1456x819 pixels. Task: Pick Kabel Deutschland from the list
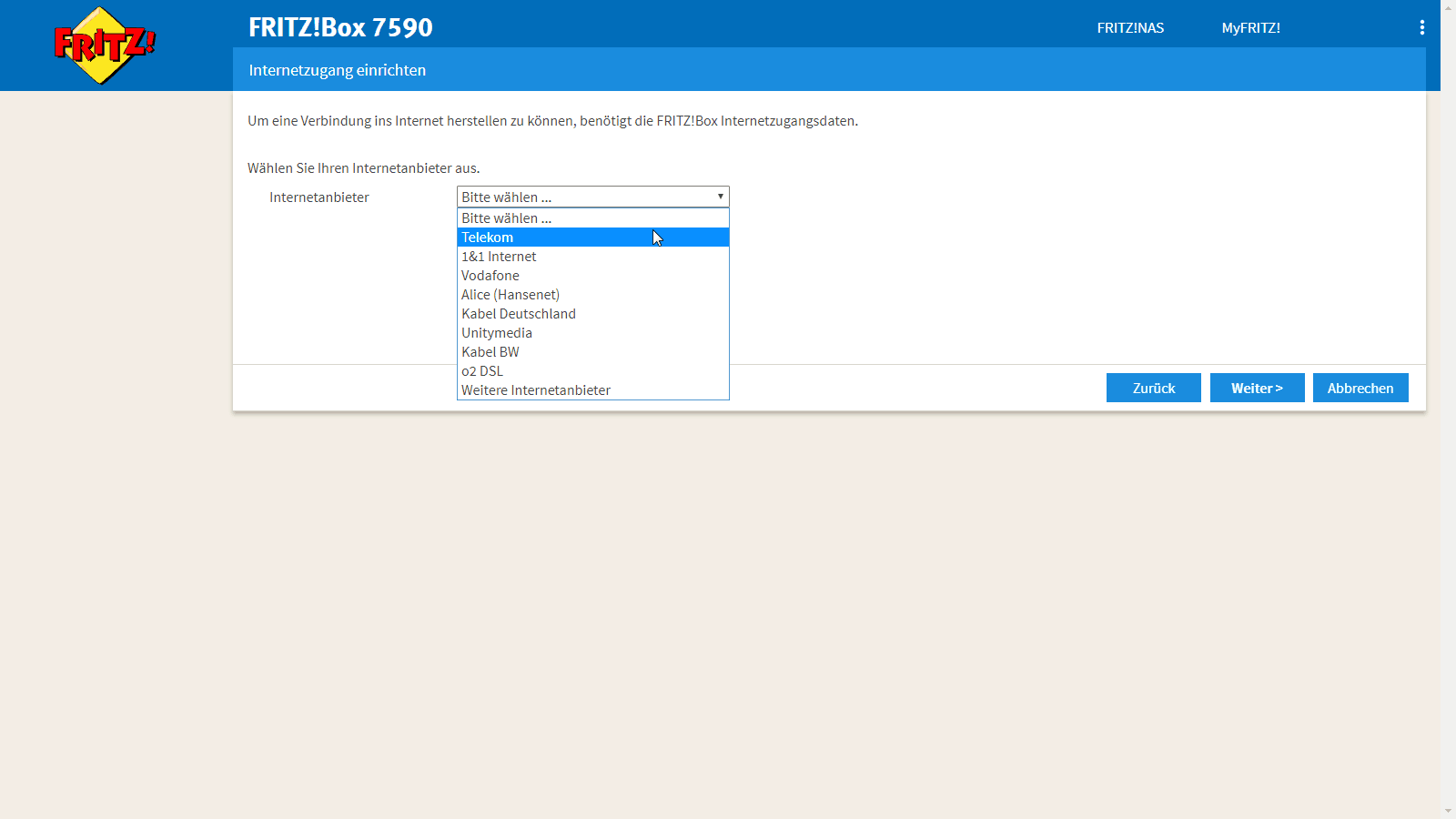point(593,314)
